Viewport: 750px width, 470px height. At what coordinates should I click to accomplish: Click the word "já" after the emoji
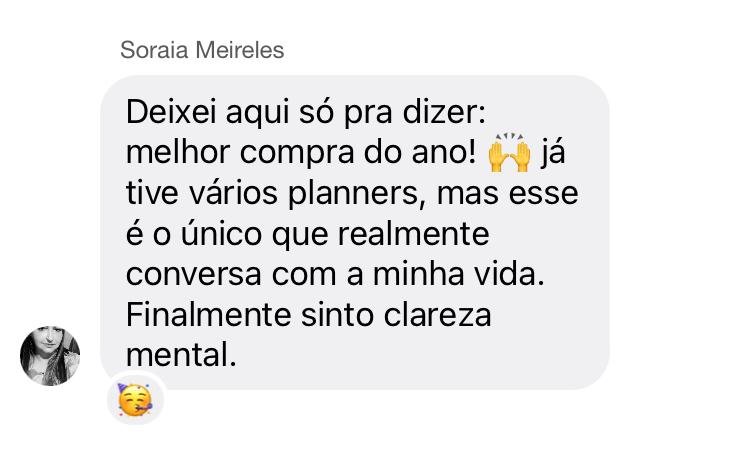553,154
